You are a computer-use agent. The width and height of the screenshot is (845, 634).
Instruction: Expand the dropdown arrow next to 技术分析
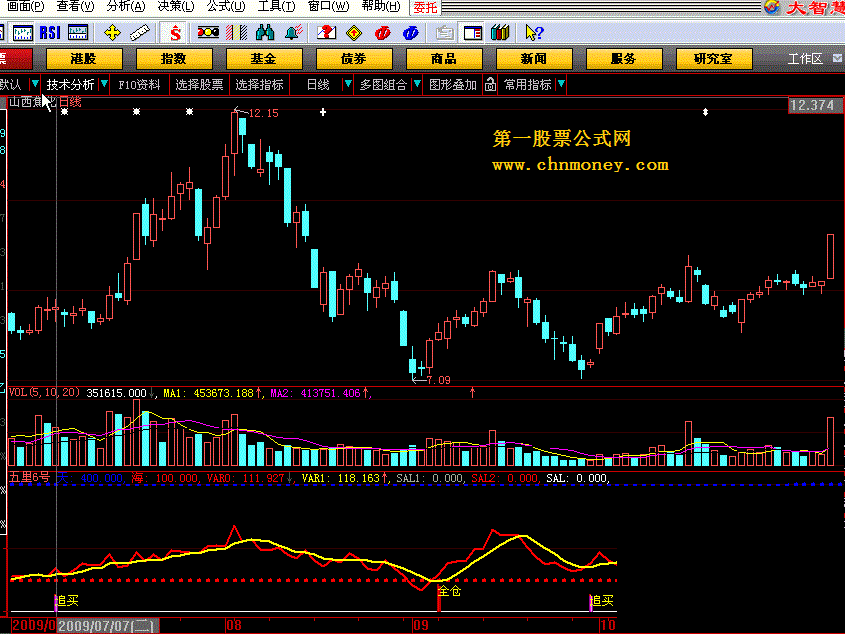point(105,84)
